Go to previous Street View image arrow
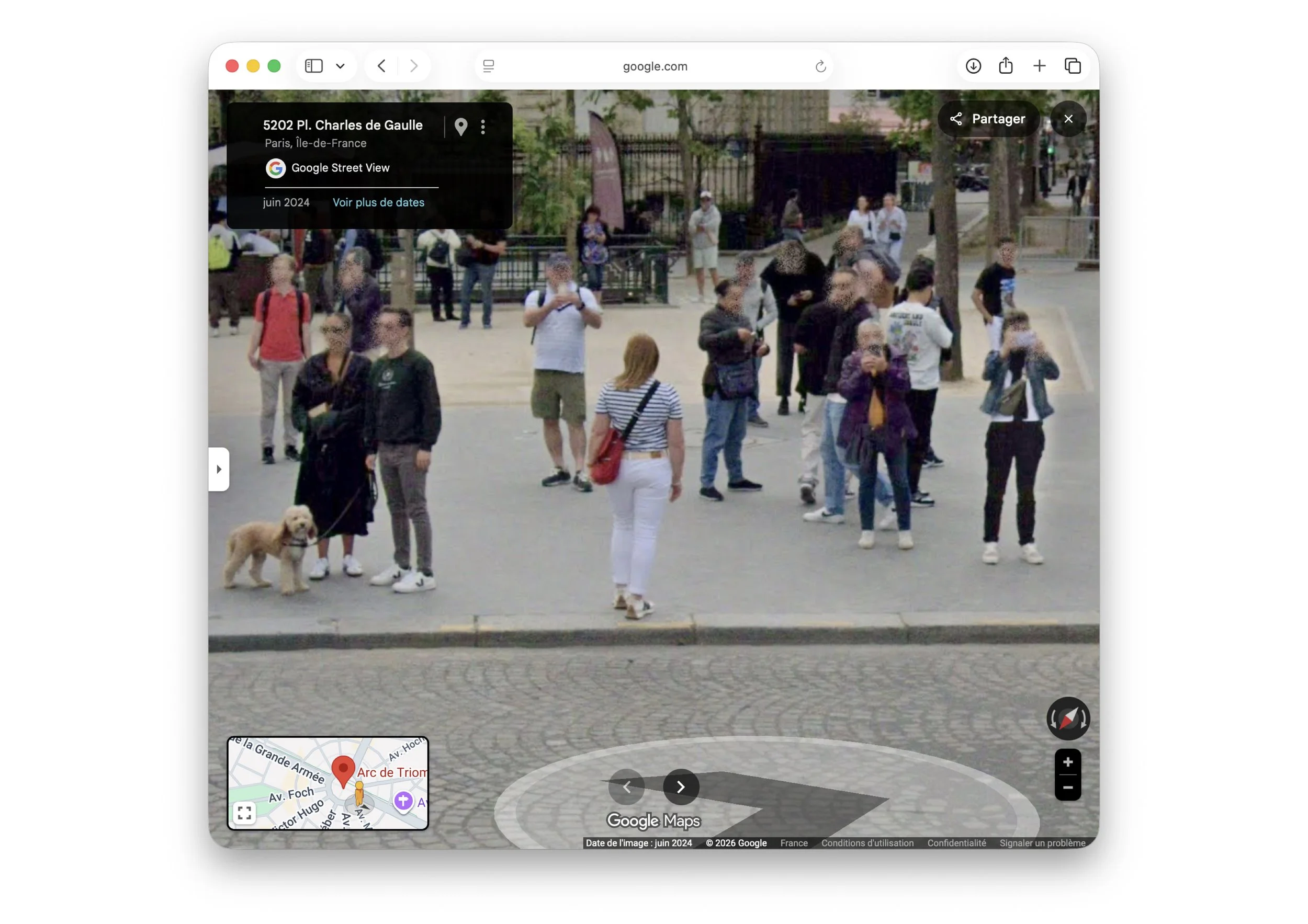 pyautogui.click(x=627, y=787)
